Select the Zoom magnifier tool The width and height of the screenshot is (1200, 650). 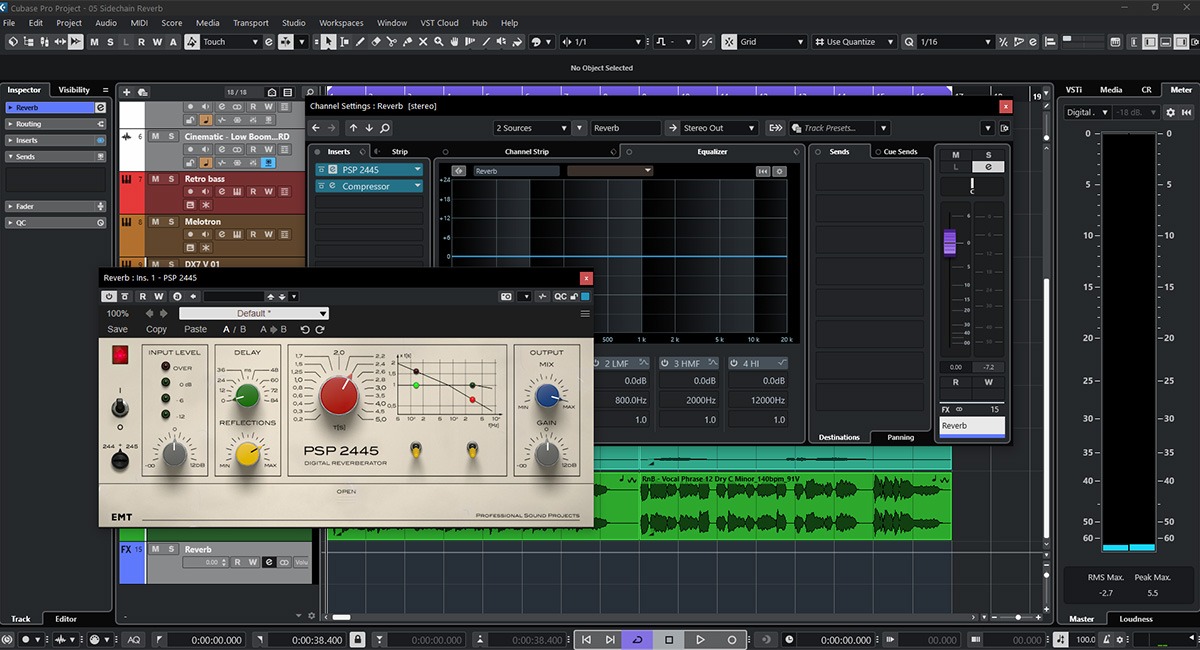(x=440, y=42)
